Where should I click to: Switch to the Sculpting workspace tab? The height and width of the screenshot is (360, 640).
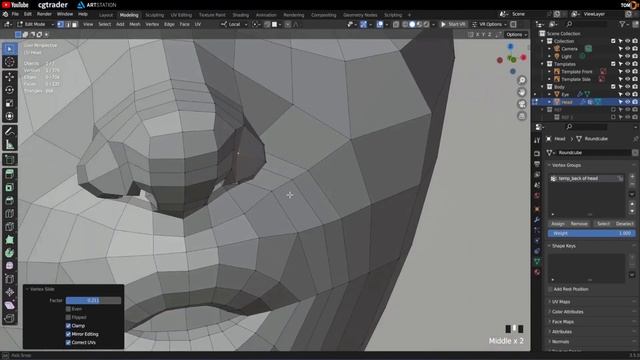point(154,15)
